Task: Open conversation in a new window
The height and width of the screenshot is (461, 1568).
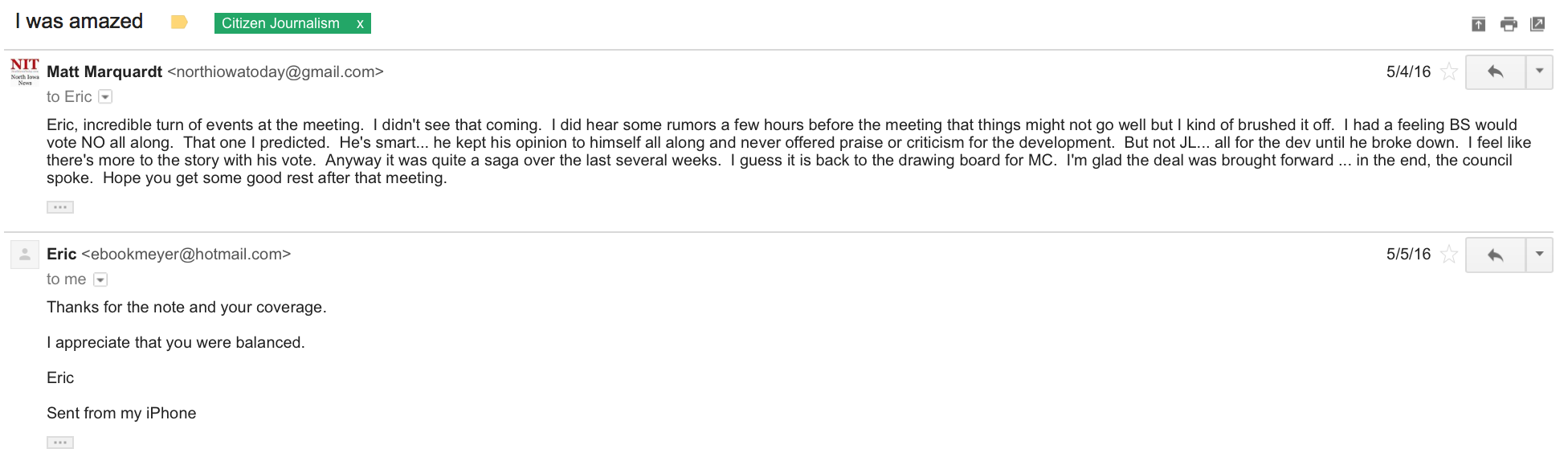Action: pos(1537,24)
